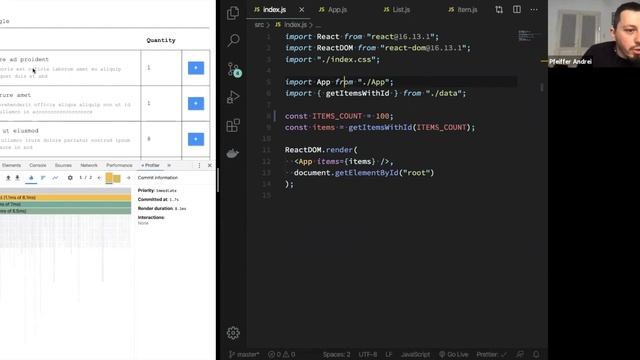Image resolution: width=640 pixels, height=360 pixels.
Task: Select the lower green flamegraph bar
Action: tap(65, 211)
